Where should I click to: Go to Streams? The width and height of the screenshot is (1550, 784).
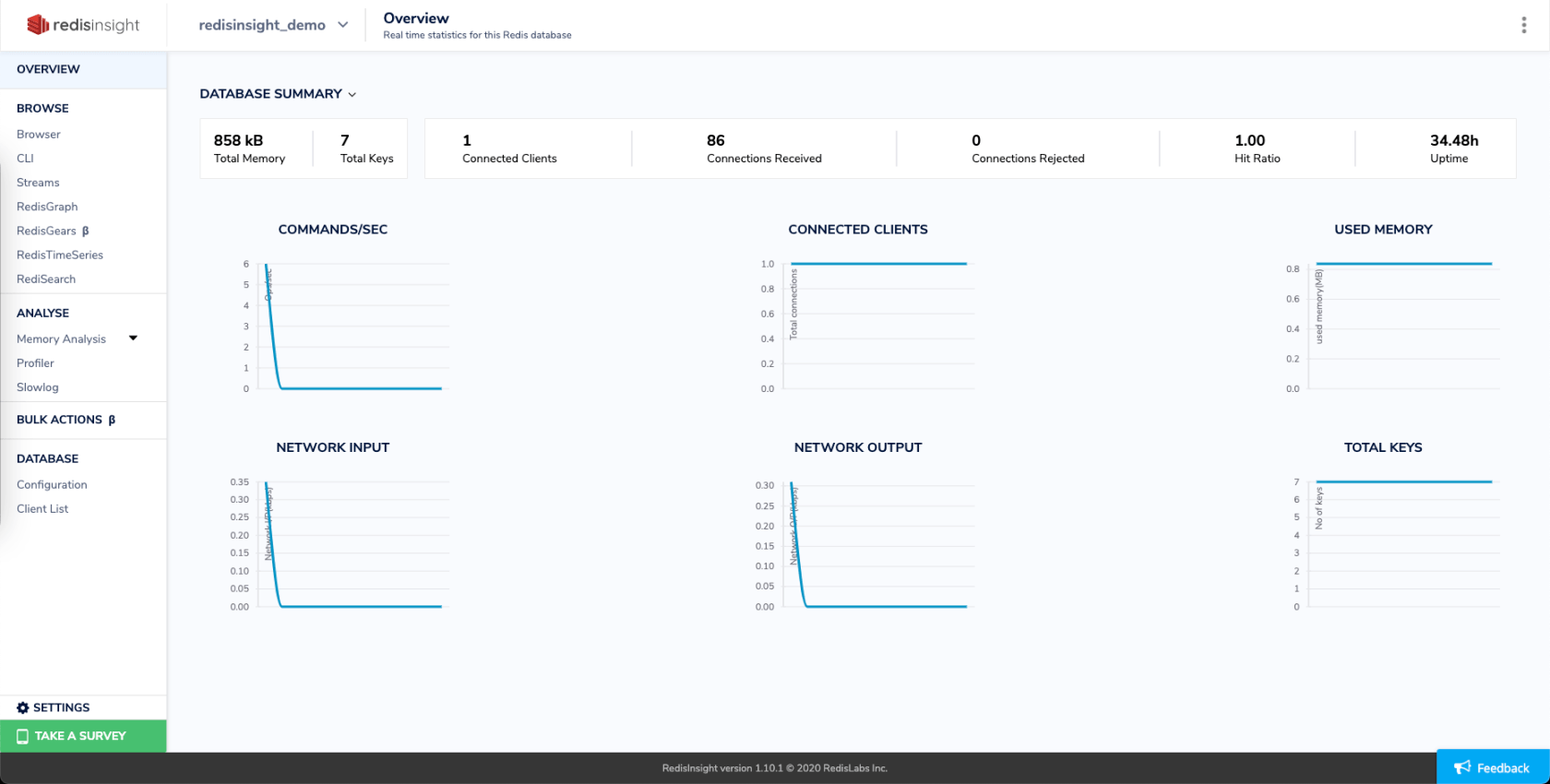[x=38, y=183]
